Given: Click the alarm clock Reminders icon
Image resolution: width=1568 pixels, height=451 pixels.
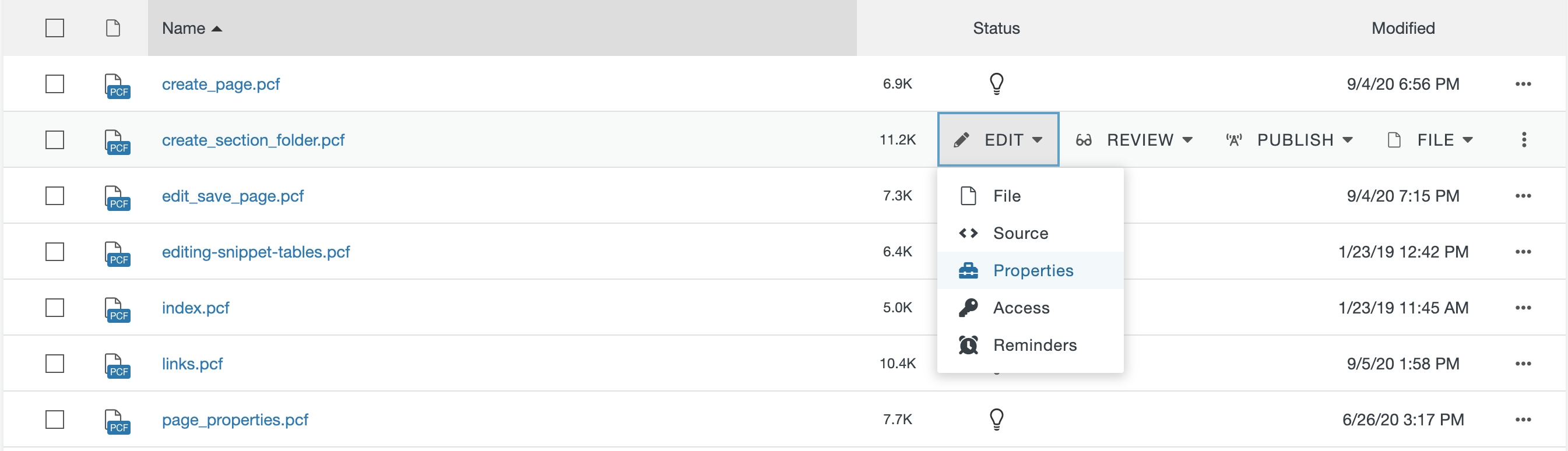Looking at the screenshot, I should [x=969, y=344].
